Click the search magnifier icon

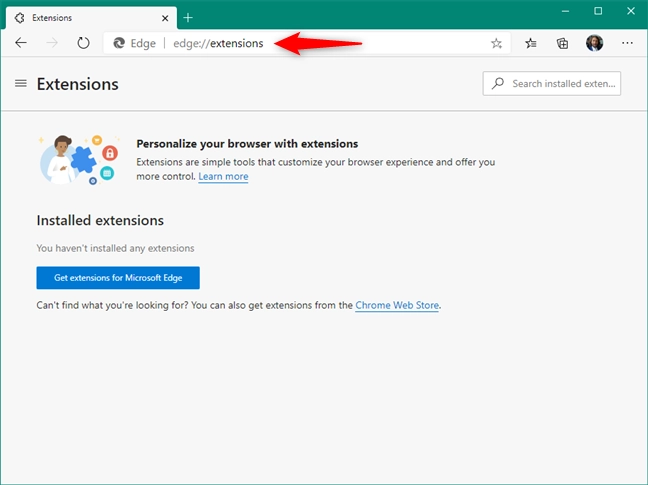498,83
